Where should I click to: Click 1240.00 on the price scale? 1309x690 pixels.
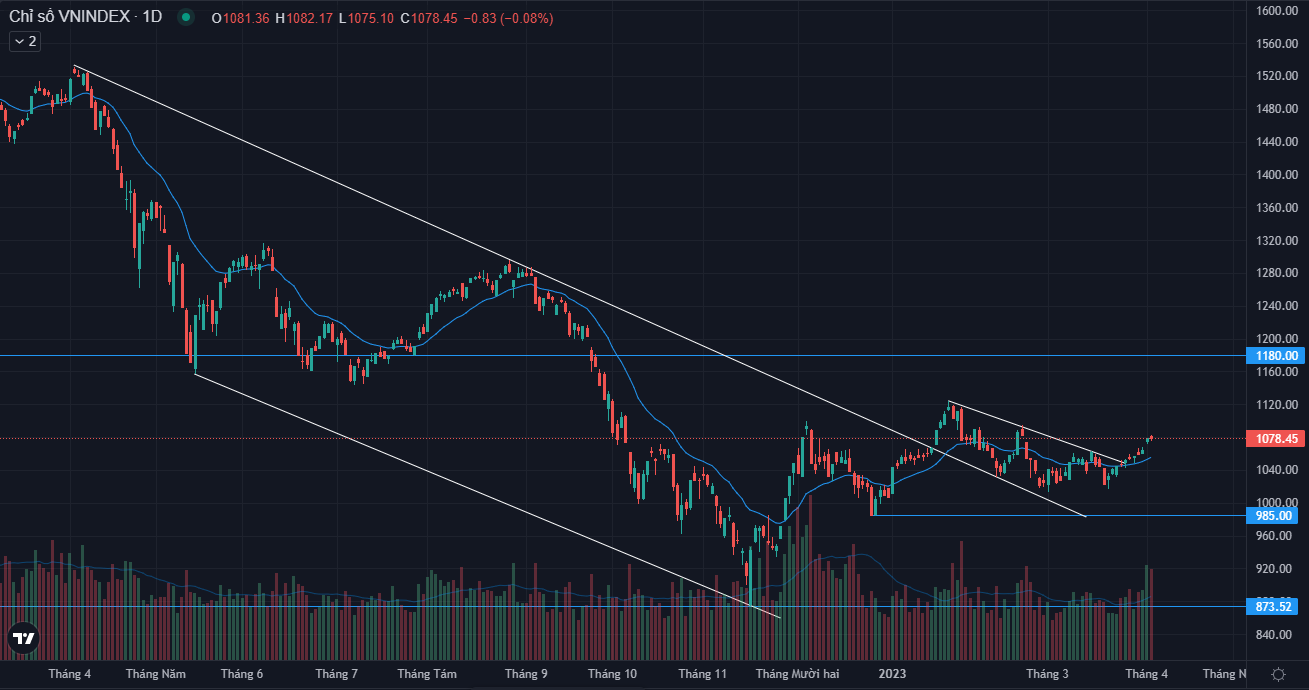click(x=1276, y=306)
